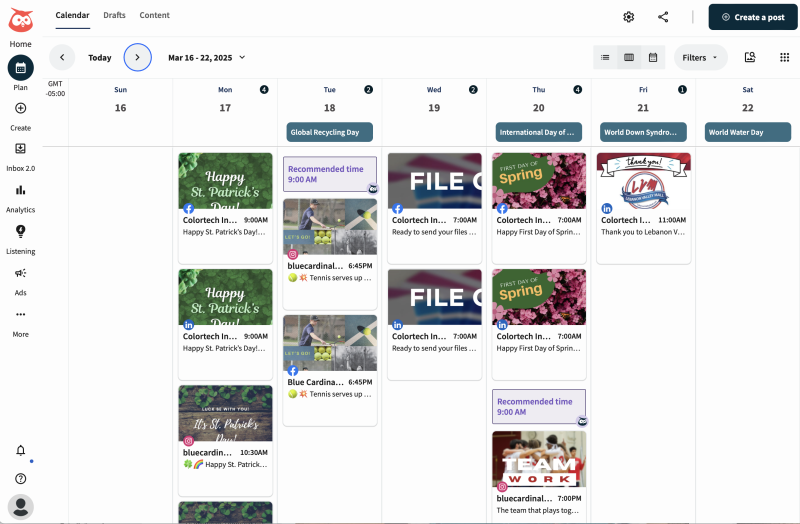Expand the Mar 16 - 22, 2025 date picker
The height and width of the screenshot is (524, 800).
tap(207, 58)
